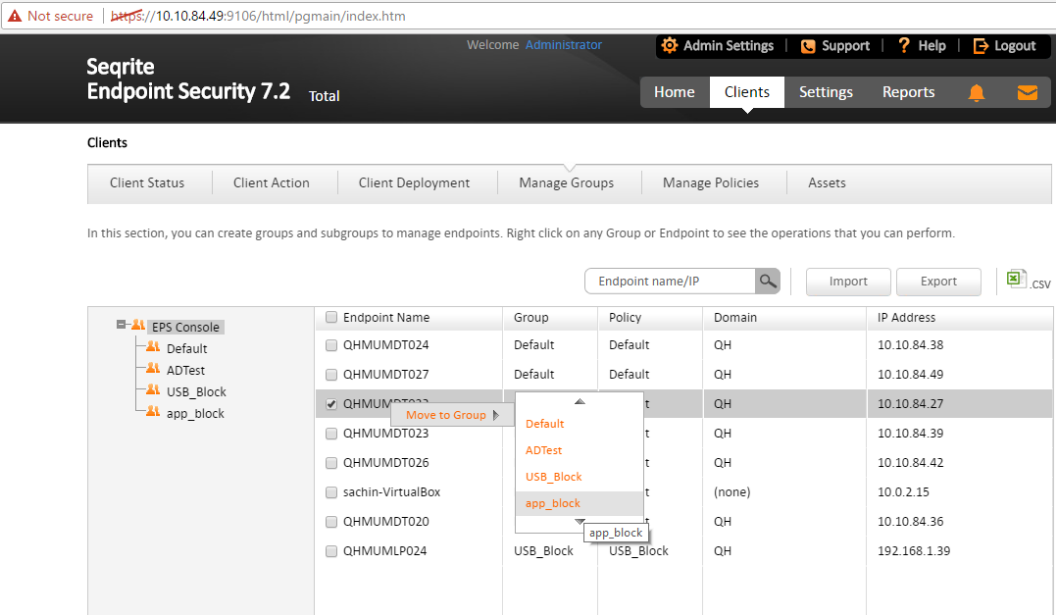Viewport: 1056px width, 615px height.
Task: Click the Domain column header
Action: coord(735,317)
